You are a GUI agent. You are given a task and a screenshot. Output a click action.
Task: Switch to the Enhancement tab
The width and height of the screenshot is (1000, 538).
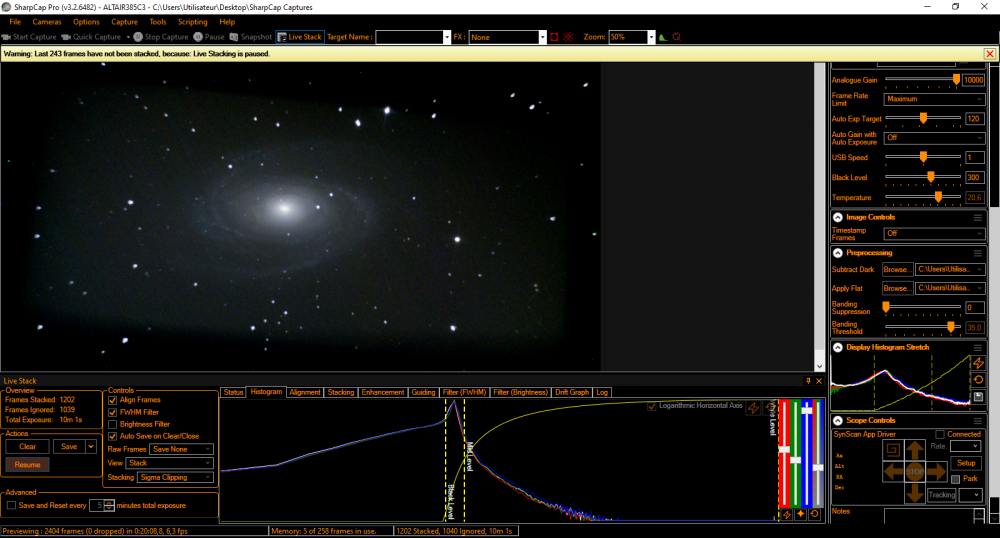point(383,393)
